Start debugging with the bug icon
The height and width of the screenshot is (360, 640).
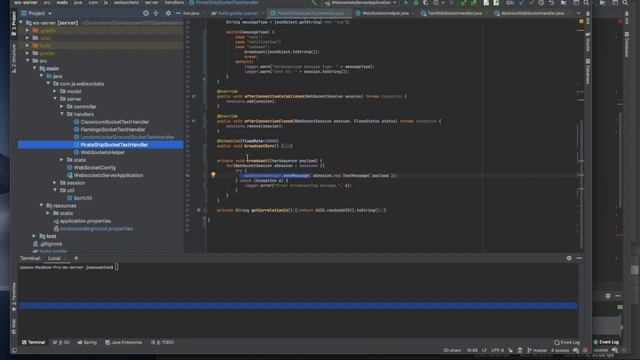[416, 2]
